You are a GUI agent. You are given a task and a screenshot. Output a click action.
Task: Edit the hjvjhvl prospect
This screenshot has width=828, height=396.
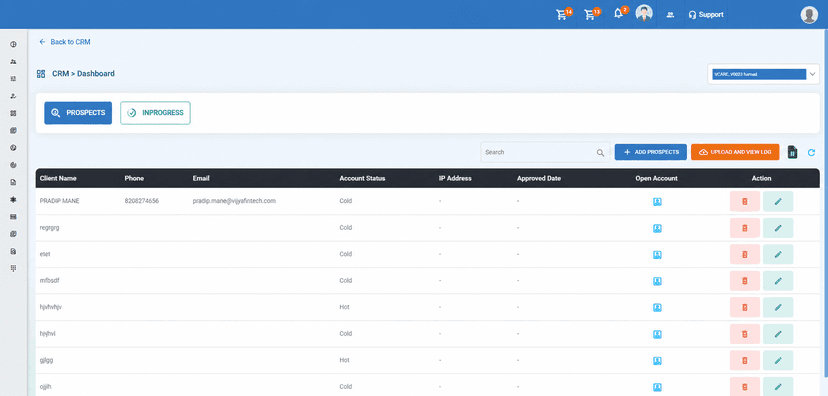(x=778, y=334)
